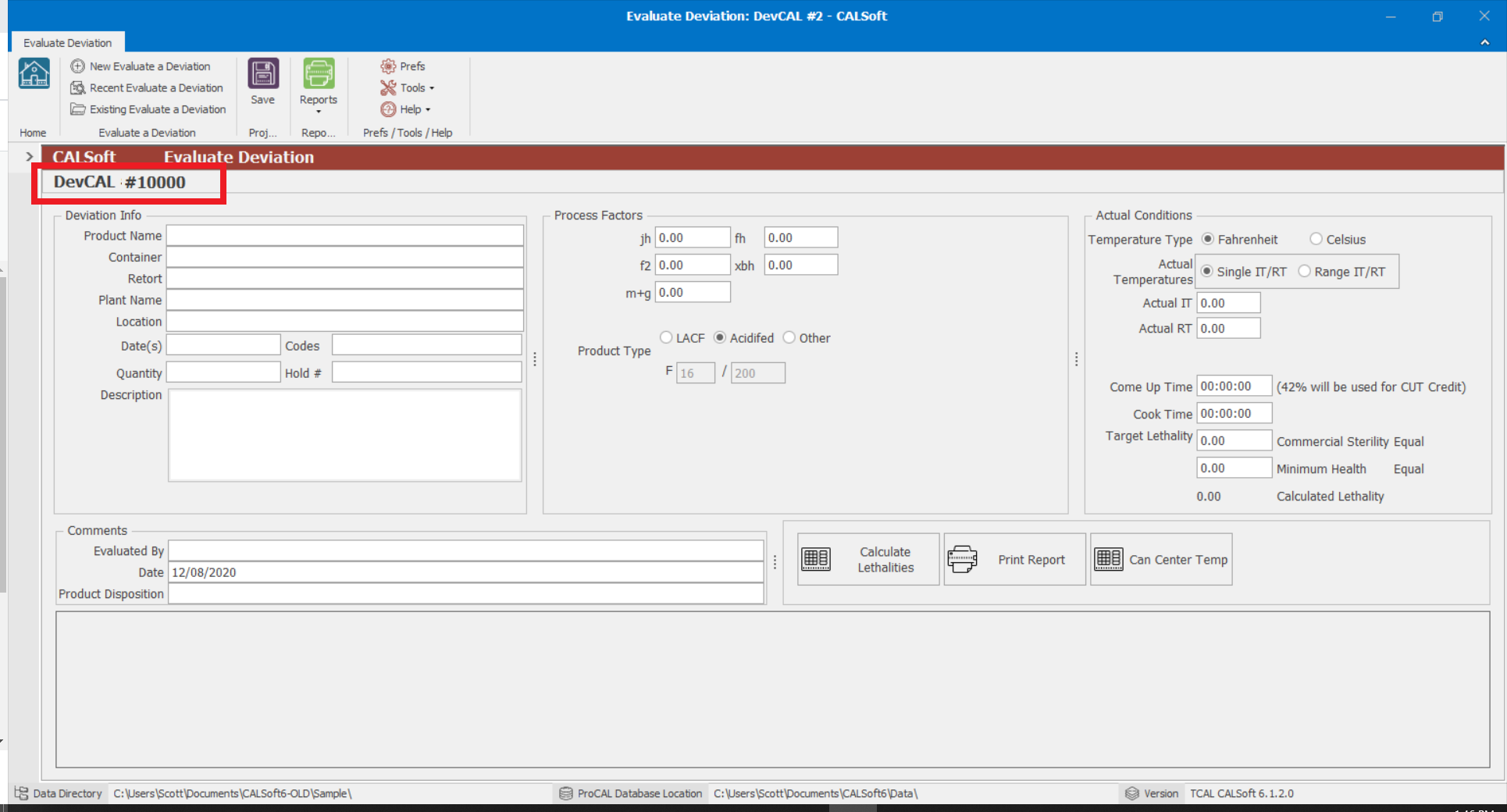Click the Save floppy disk icon
The image size is (1507, 812).
(263, 73)
